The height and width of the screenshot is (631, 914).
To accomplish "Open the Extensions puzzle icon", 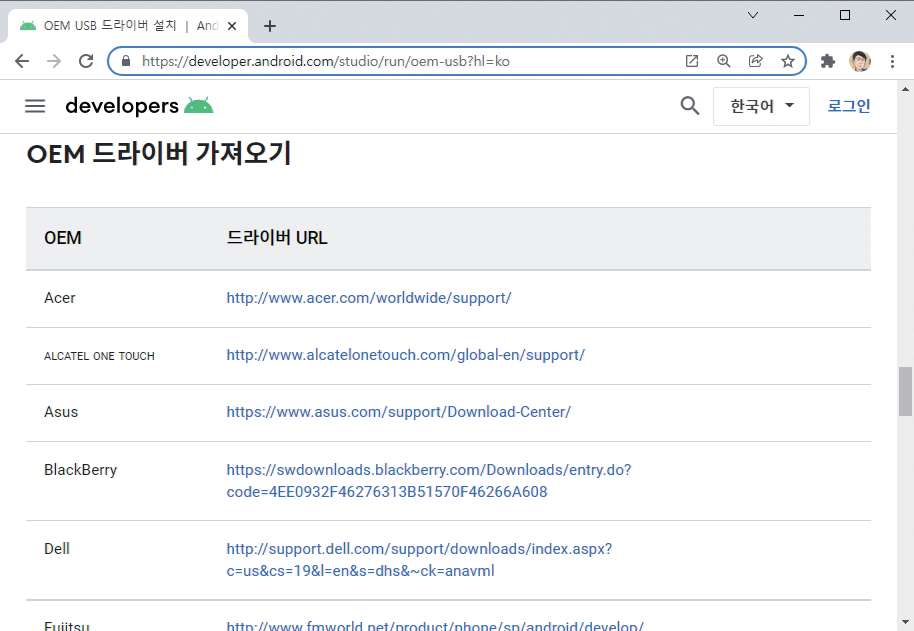I will [828, 61].
